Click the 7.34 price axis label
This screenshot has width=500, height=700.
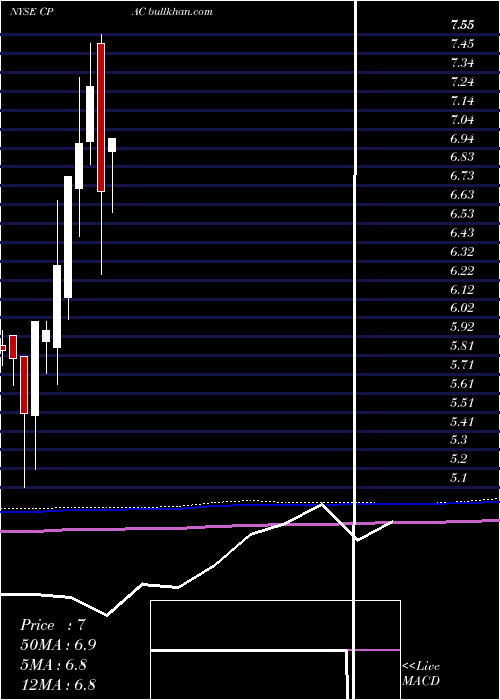point(462,62)
